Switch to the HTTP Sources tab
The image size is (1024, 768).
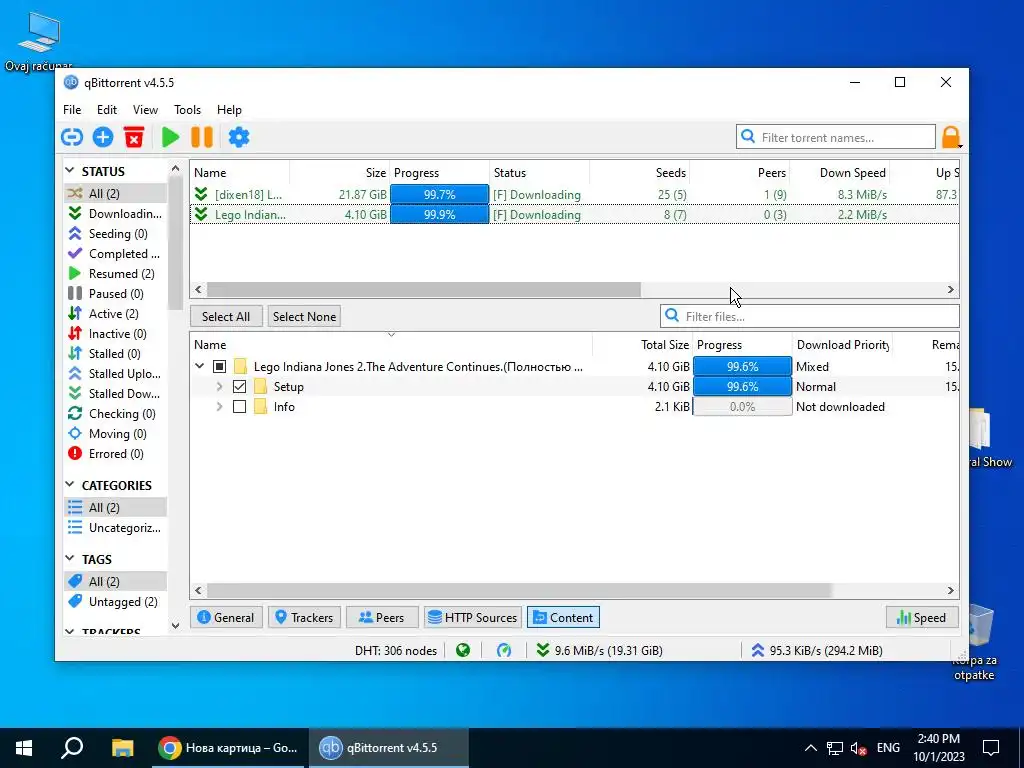[472, 618]
